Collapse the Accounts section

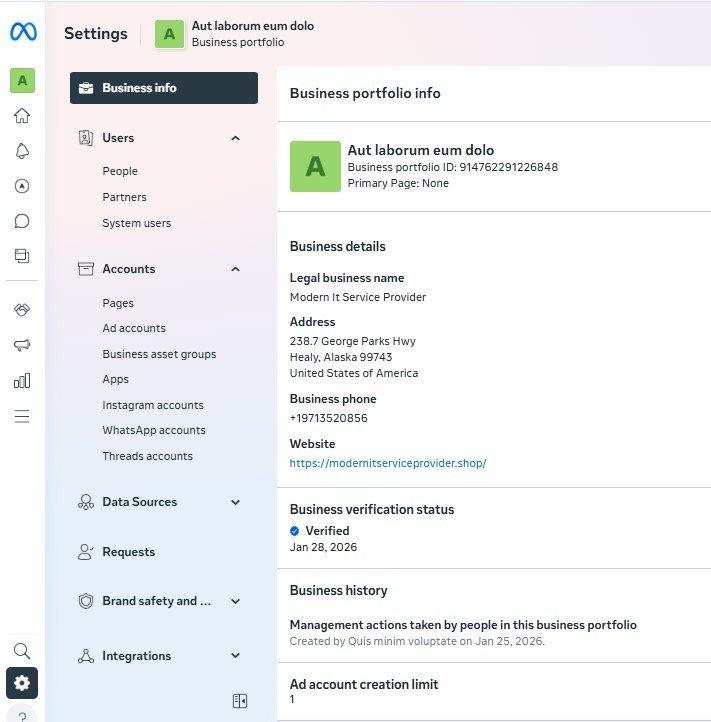(236, 269)
